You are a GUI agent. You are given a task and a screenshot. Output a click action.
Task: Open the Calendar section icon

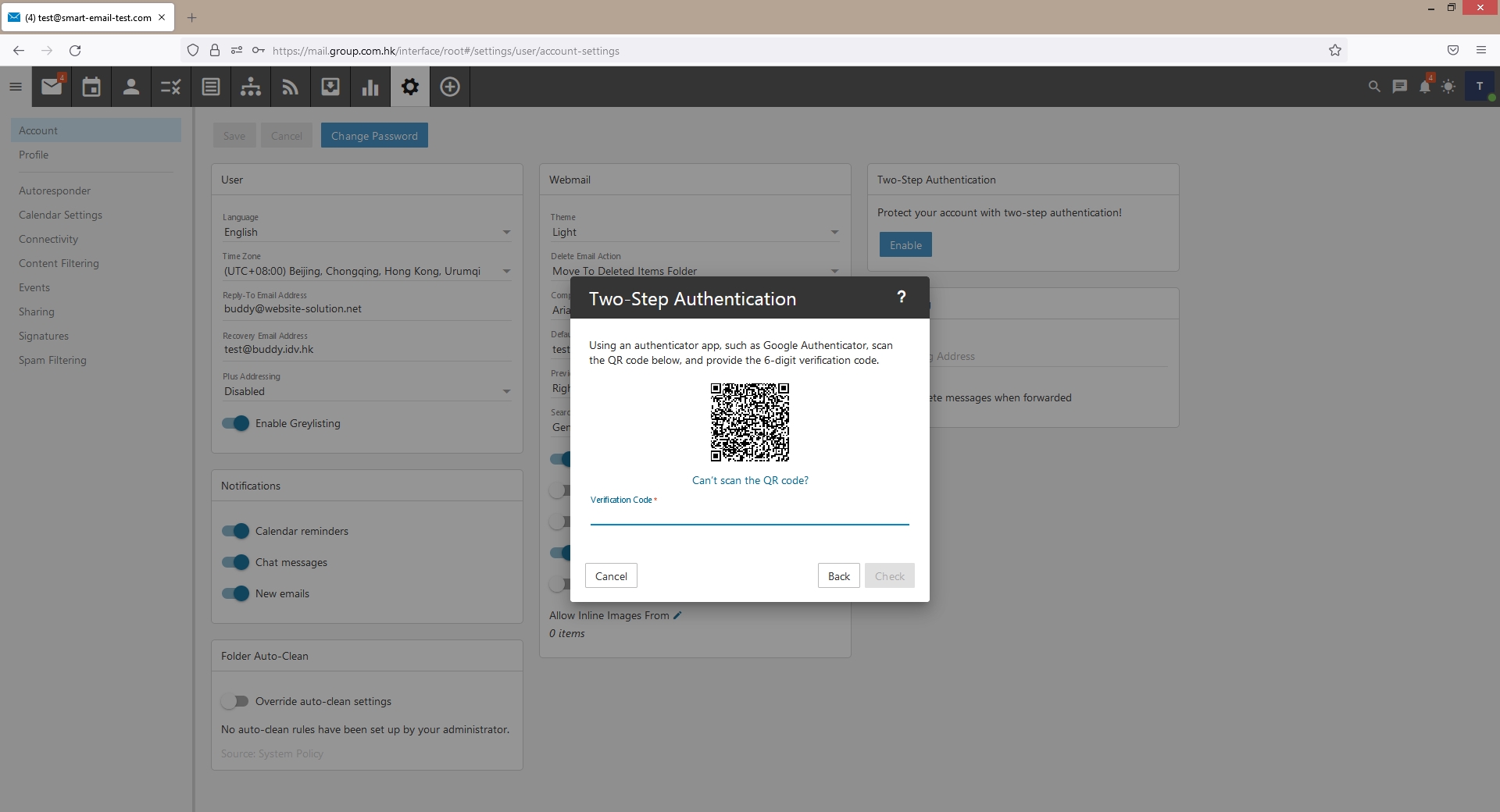click(91, 87)
